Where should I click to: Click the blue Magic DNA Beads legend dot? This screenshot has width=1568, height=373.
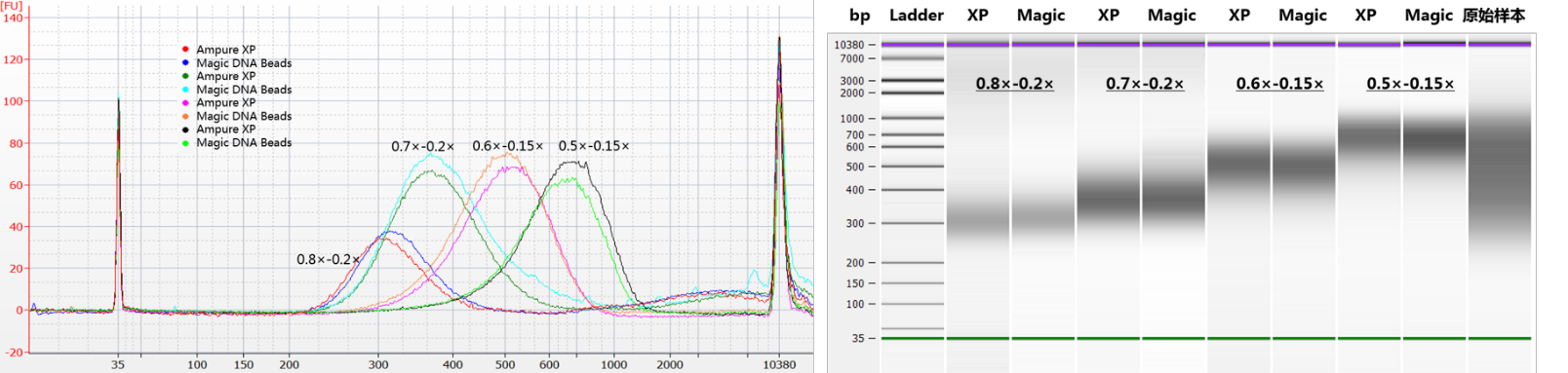(x=185, y=63)
